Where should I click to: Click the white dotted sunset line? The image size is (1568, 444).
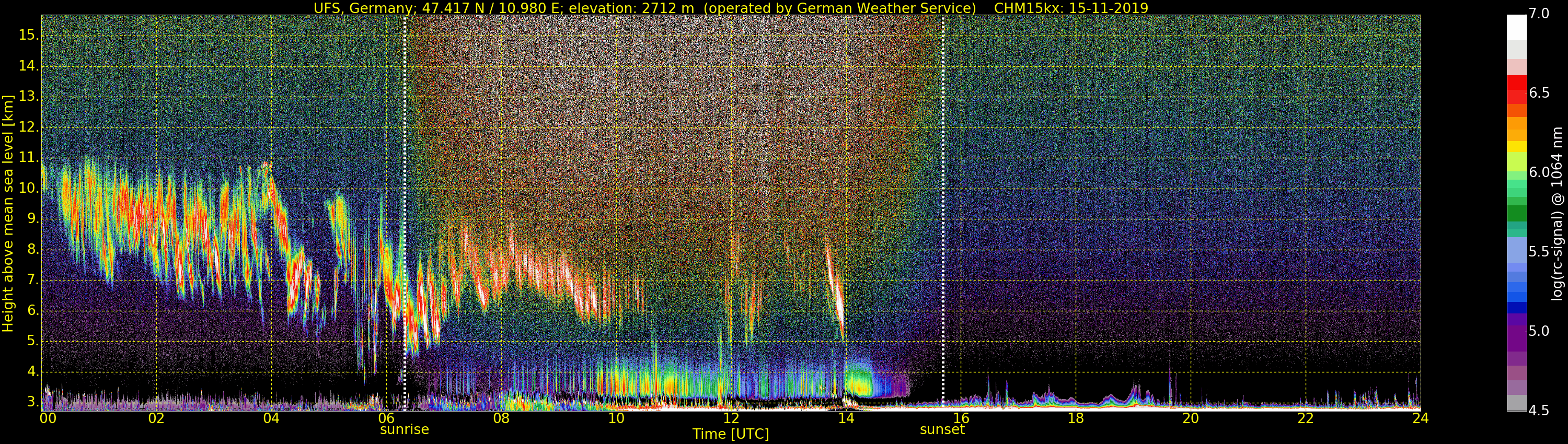(x=943, y=213)
